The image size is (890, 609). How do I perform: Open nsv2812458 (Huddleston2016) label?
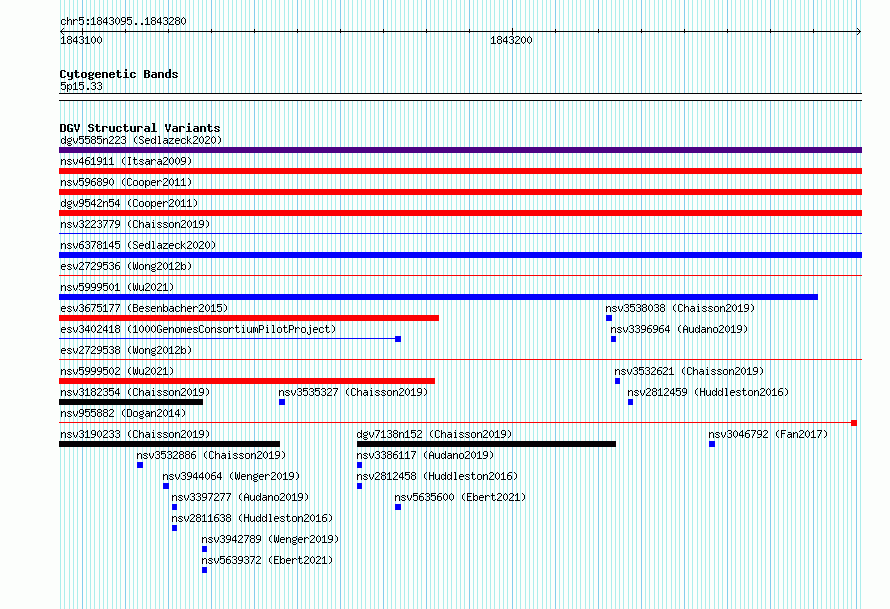(x=437, y=476)
